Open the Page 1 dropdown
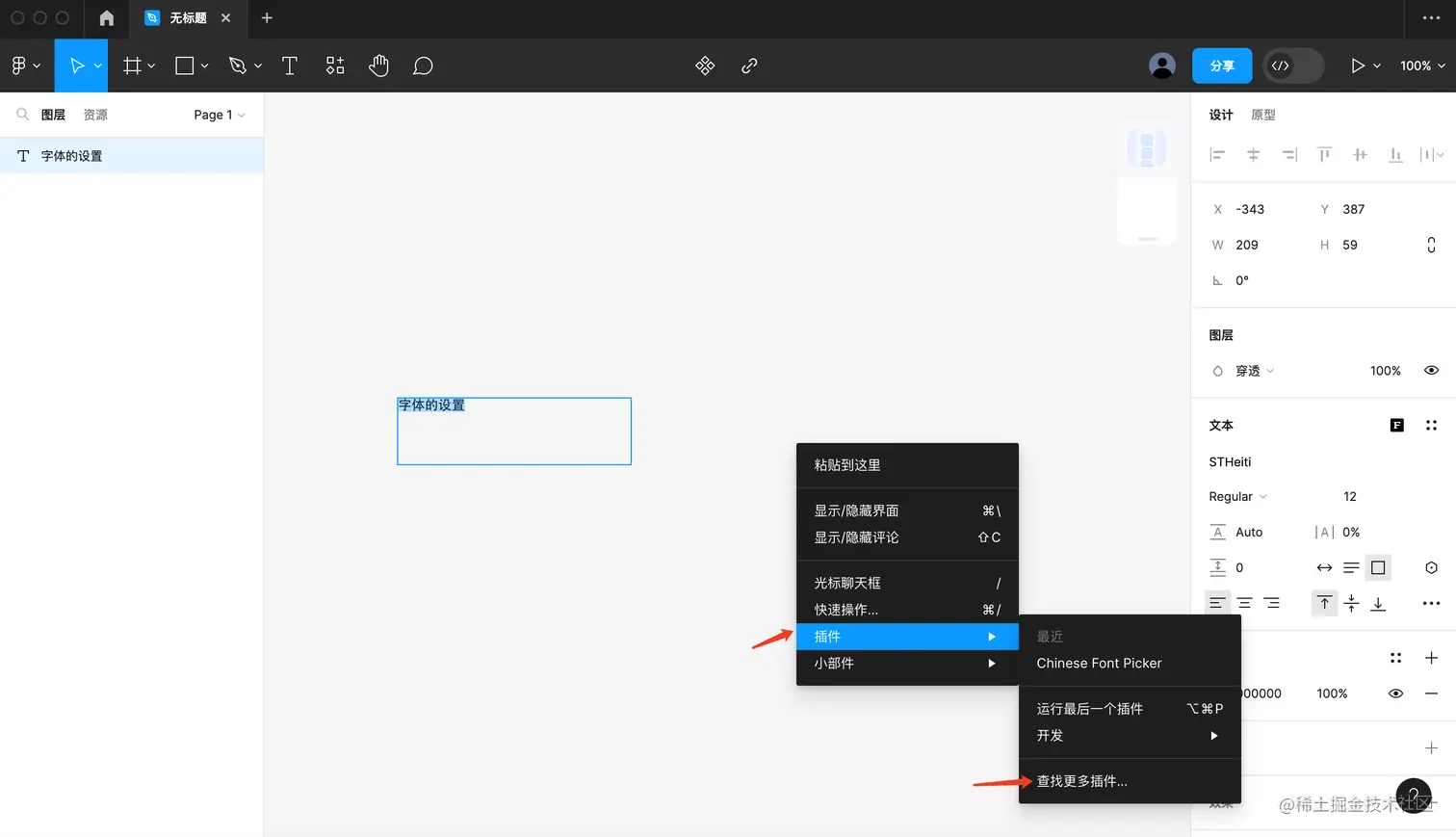Image resolution: width=1456 pixels, height=837 pixels. click(x=220, y=115)
